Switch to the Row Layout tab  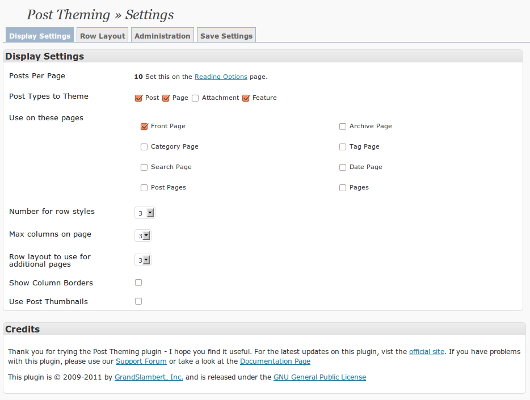[102, 36]
